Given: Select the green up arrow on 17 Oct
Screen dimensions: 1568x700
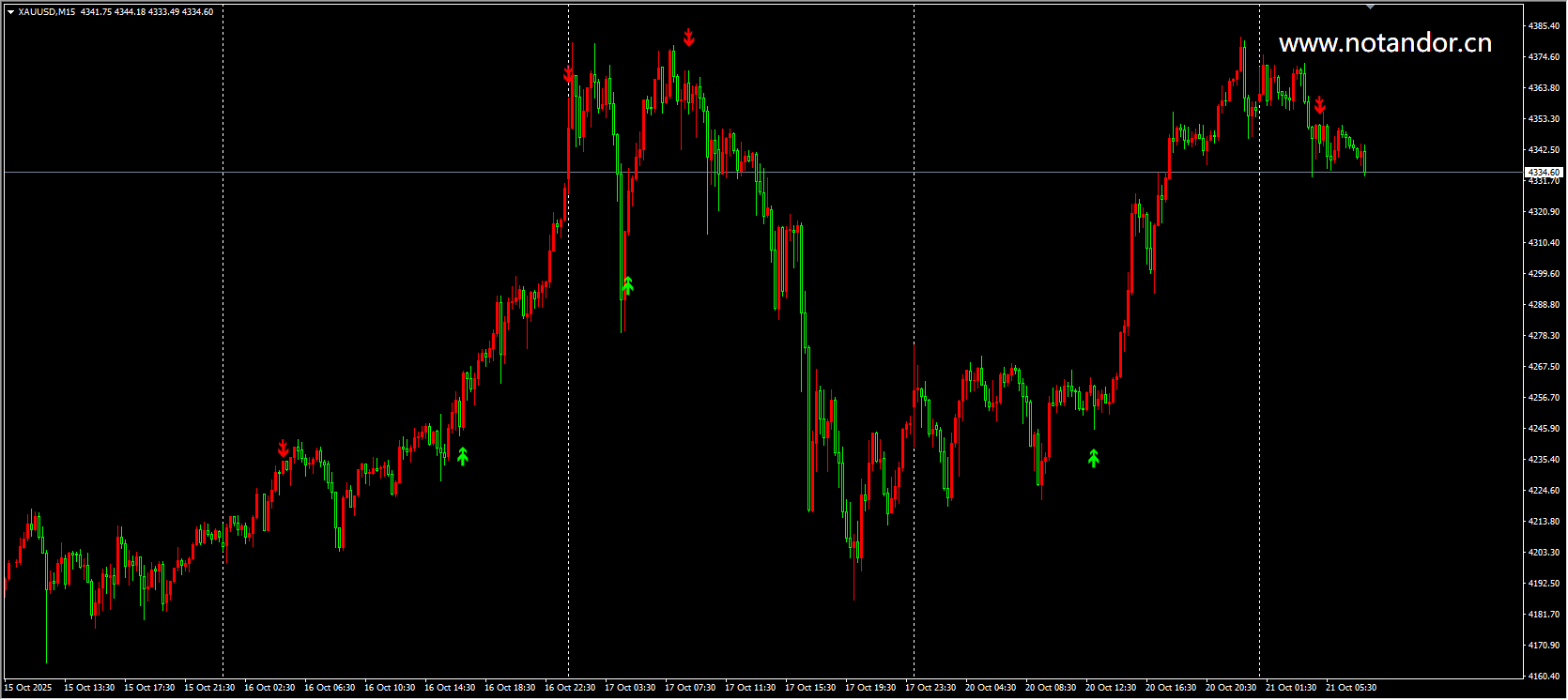Looking at the screenshot, I should coord(627,285).
